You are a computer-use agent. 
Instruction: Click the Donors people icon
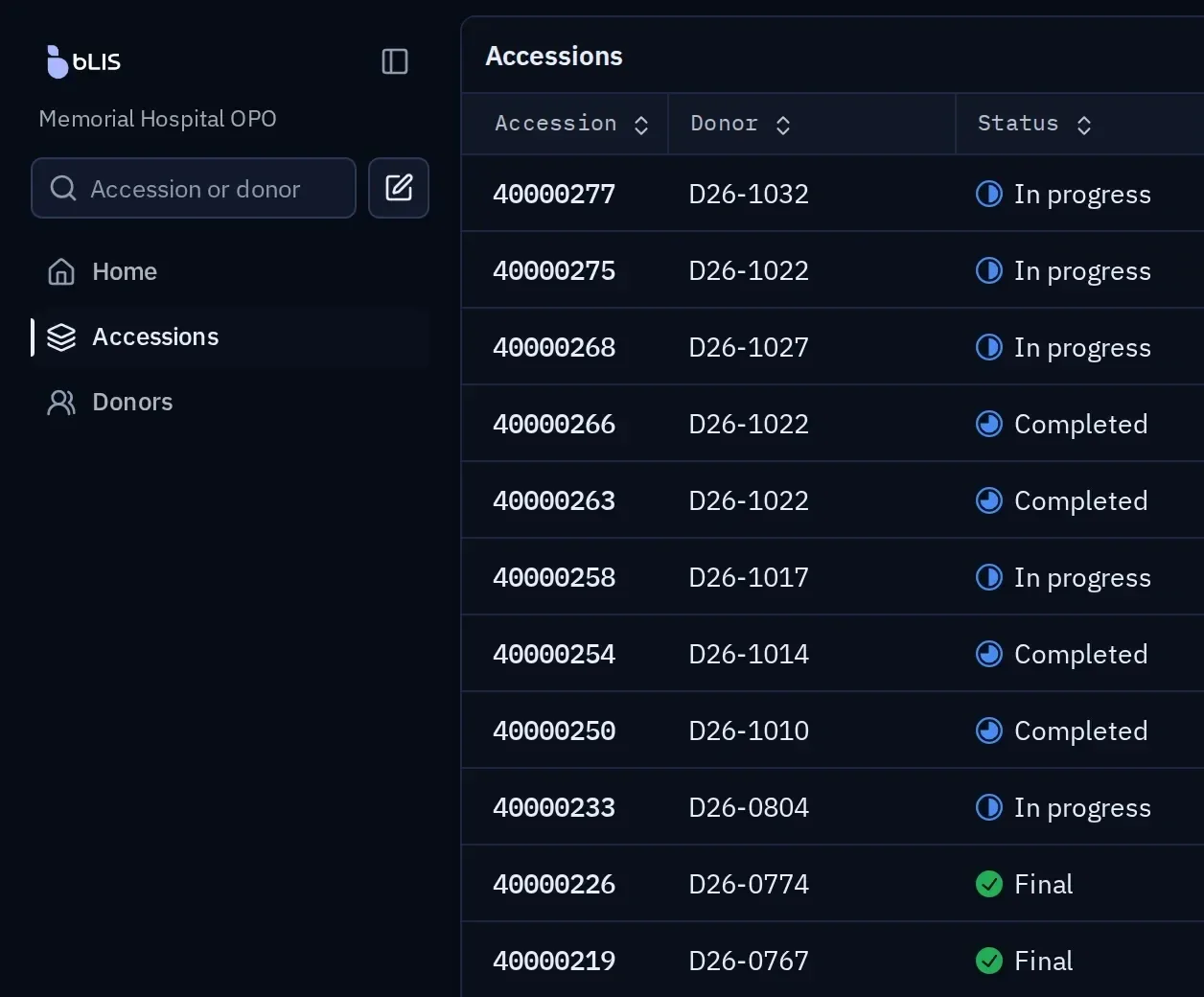(61, 402)
